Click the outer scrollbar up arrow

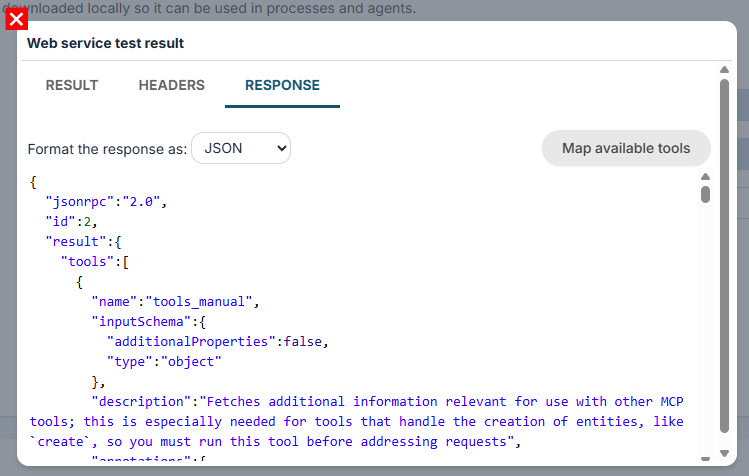724,70
